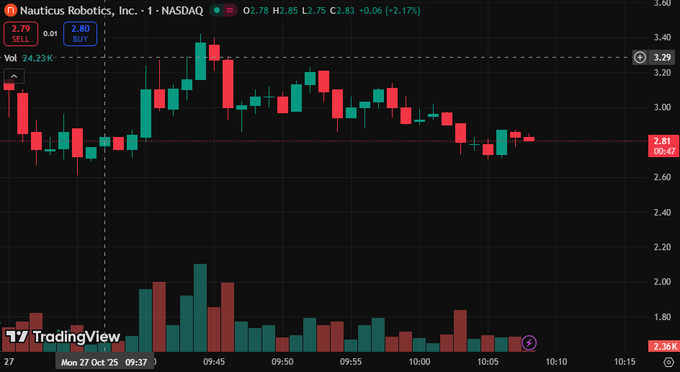Click the 2.20 price axis label
This screenshot has height=372, width=680.
[662, 247]
